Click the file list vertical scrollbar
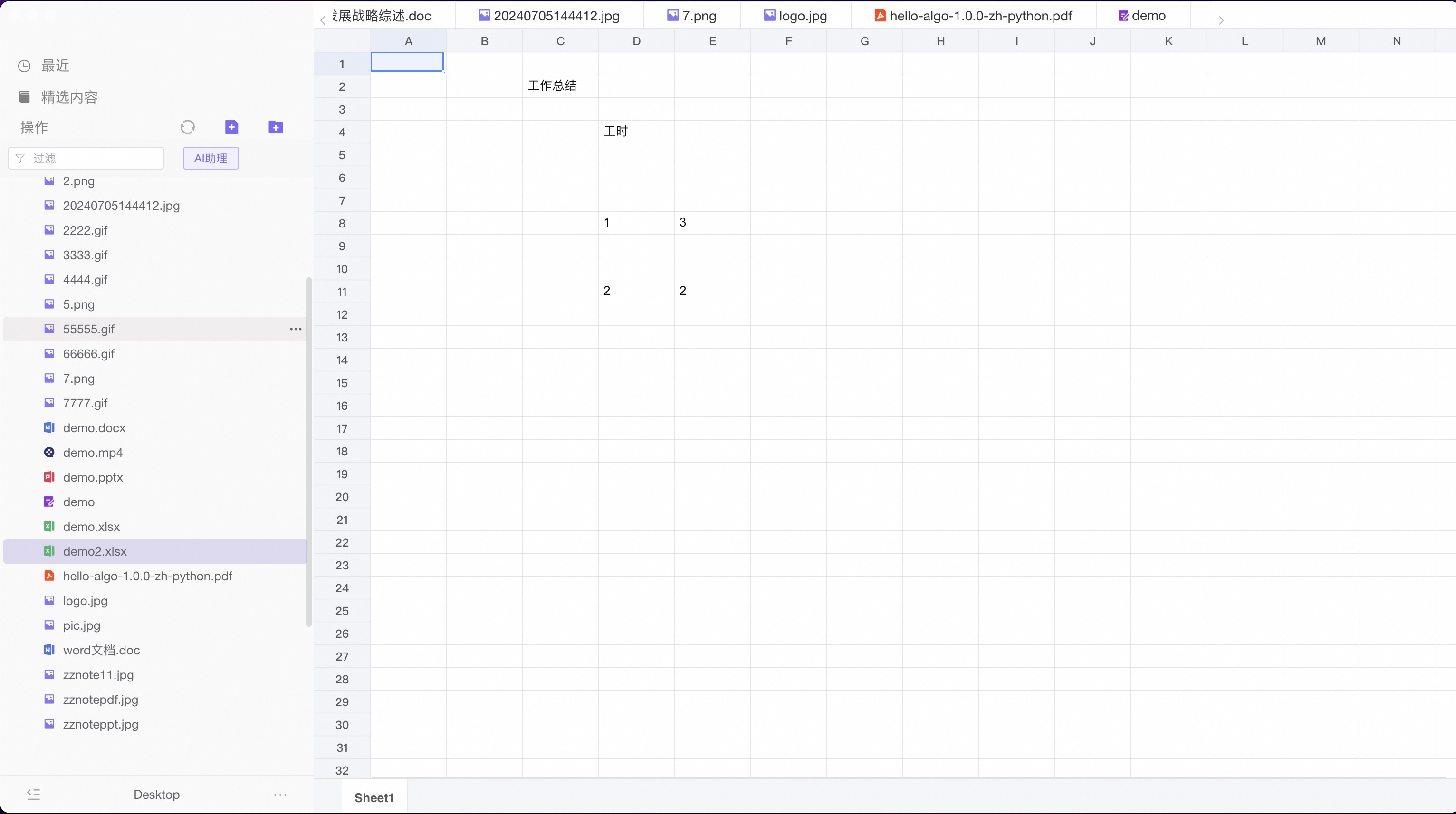1456x814 pixels. tap(308, 452)
